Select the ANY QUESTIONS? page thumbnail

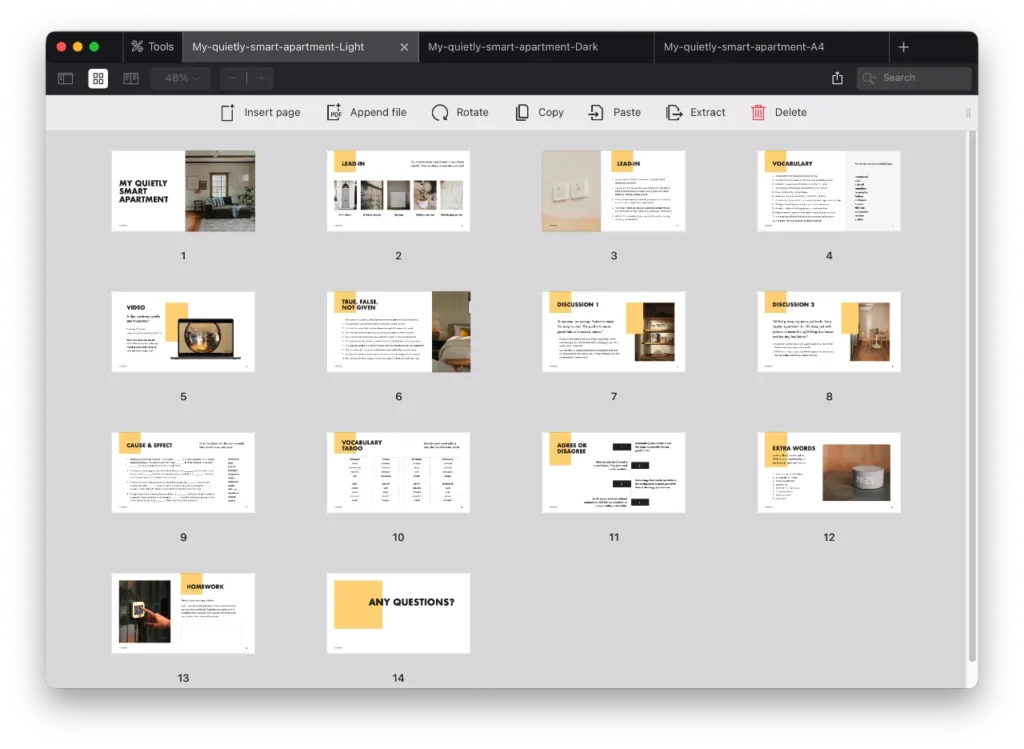(x=398, y=613)
